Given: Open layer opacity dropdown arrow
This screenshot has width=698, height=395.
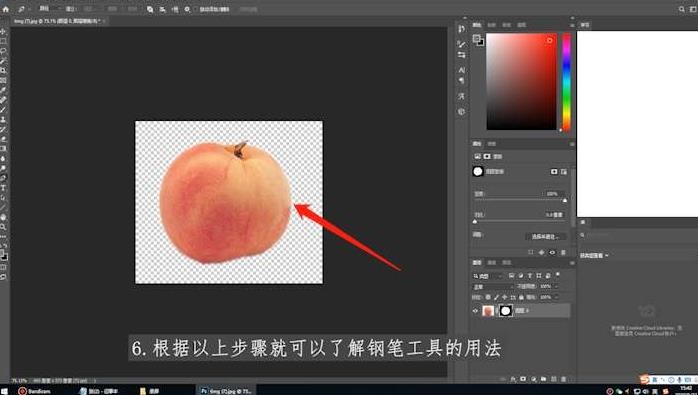Looking at the screenshot, I should pos(556,287).
